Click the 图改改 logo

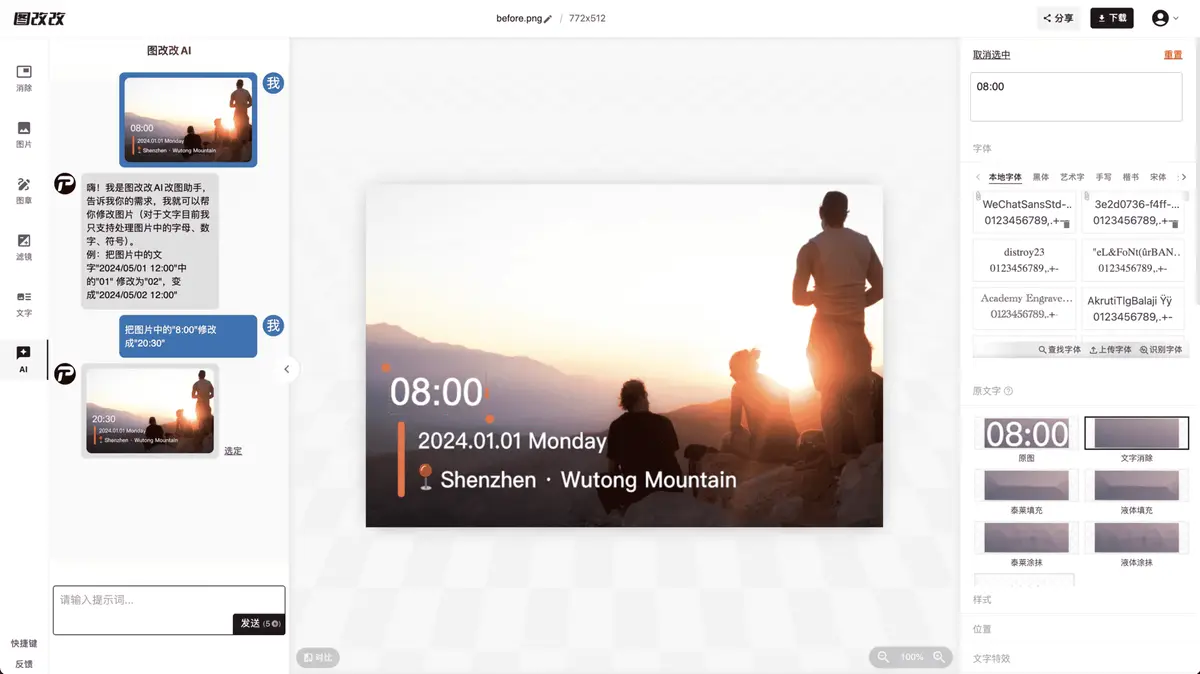39,18
